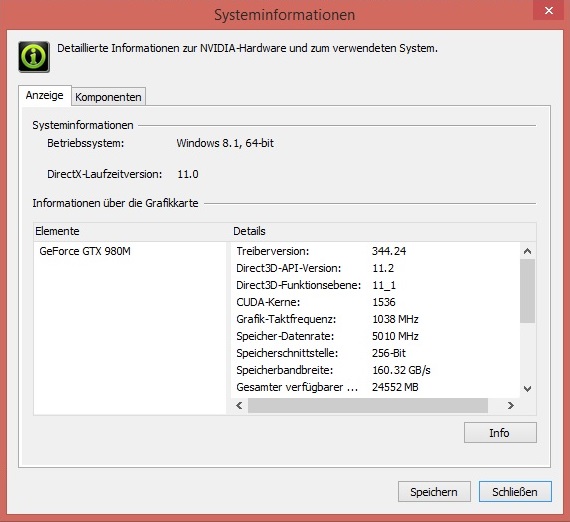Screen dimensions: 570x522
Task: Select the Grafik-Taktfrequenz: label
Action: point(286,319)
